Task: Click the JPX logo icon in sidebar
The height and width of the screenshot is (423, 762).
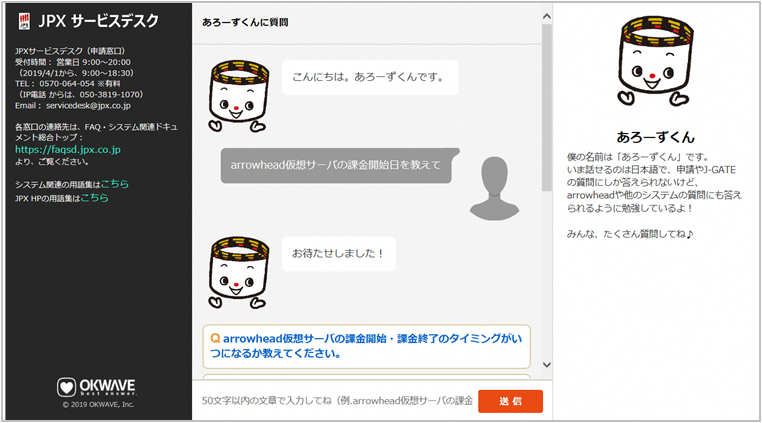Action: click(x=24, y=21)
